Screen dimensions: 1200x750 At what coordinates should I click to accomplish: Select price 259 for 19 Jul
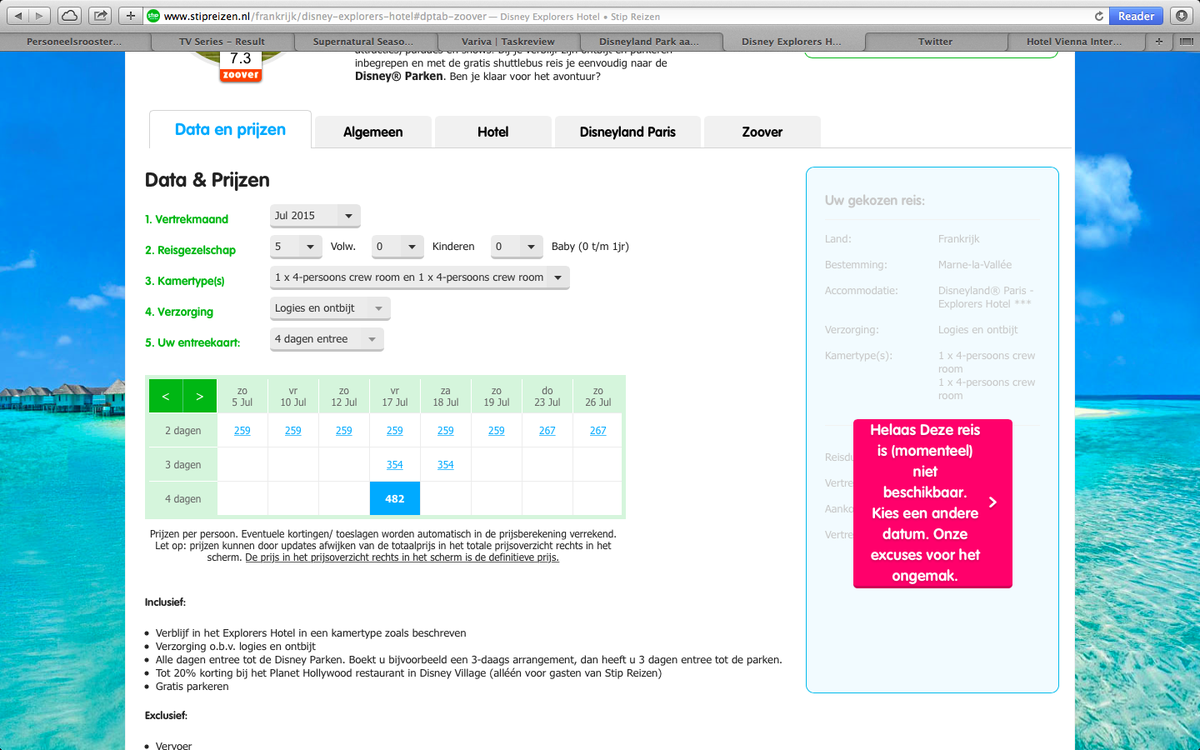point(497,431)
